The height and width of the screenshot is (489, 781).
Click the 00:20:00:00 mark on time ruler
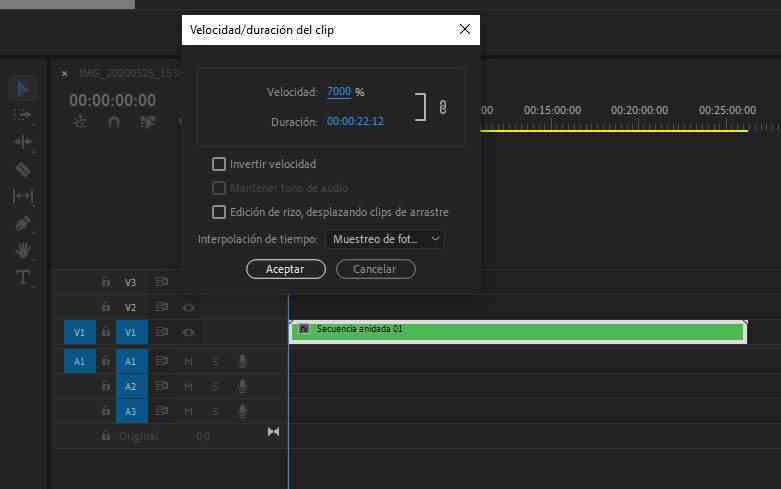pos(639,110)
